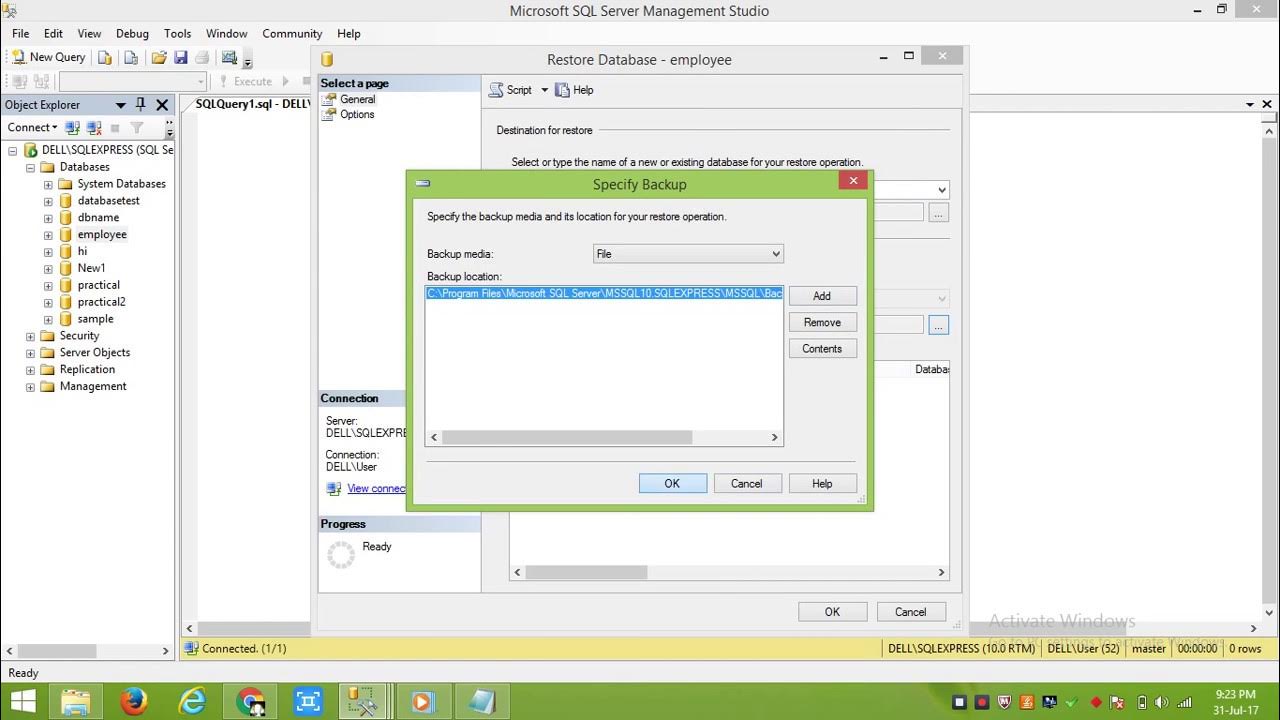Select the practical2 database icon
Image resolution: width=1280 pixels, height=720 pixels.
click(x=66, y=302)
